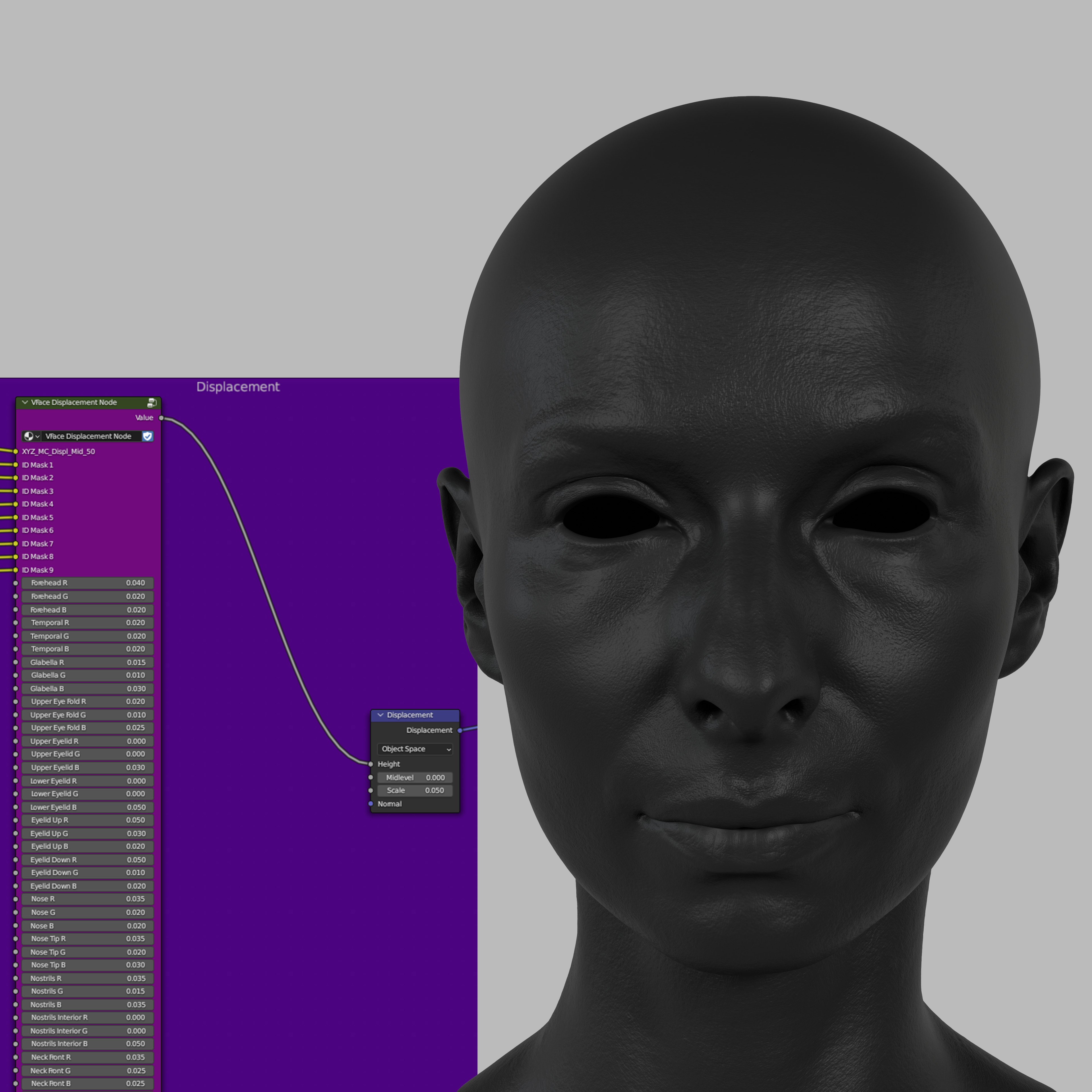Click the Value output socket on VFace Displacement Node
Image resolution: width=1092 pixels, height=1092 pixels.
tap(162, 418)
